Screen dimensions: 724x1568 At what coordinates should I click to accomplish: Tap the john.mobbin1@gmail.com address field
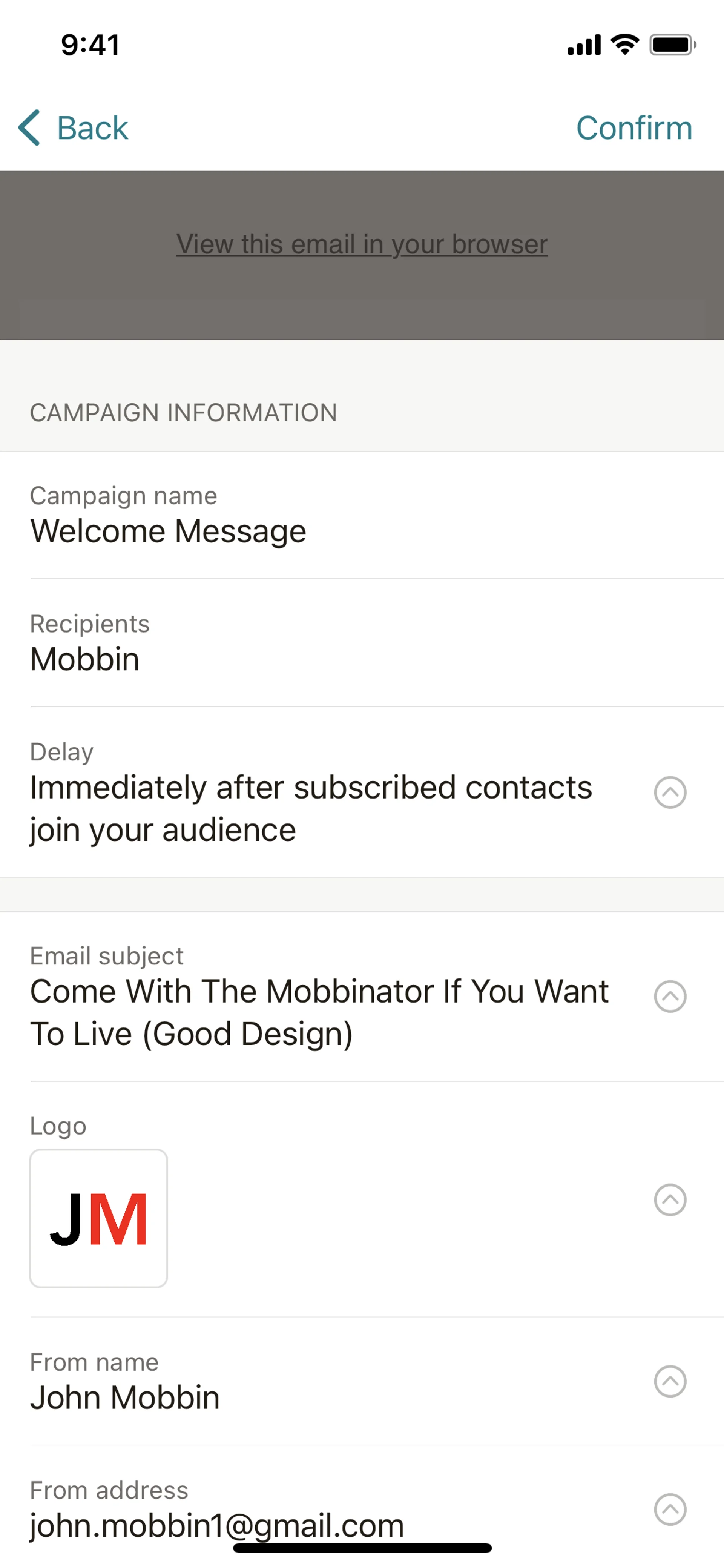(217, 1525)
